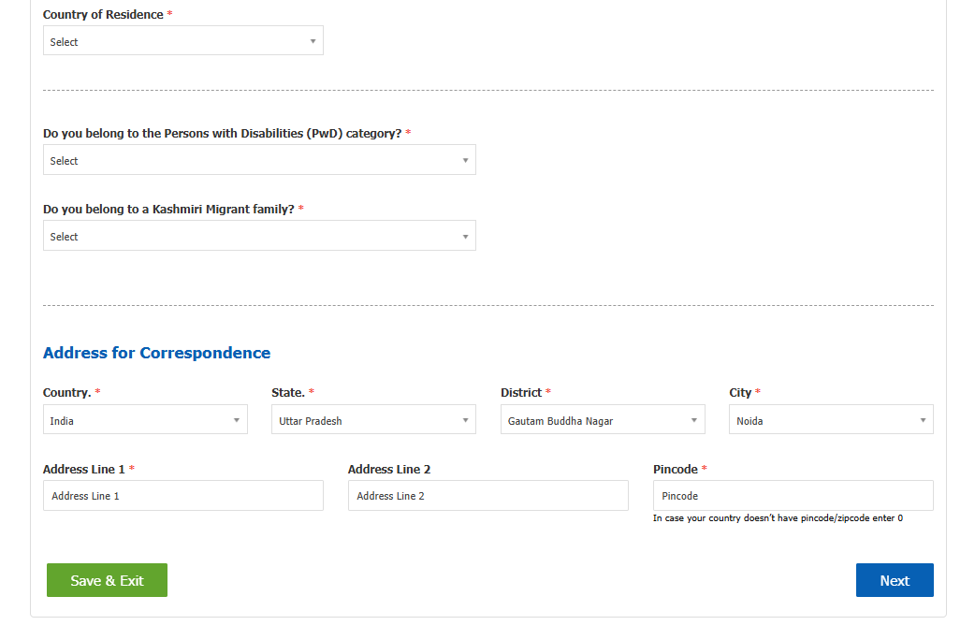Image resolution: width=975 pixels, height=640 pixels.
Task: Click the blue Next button
Action: pos(895,580)
